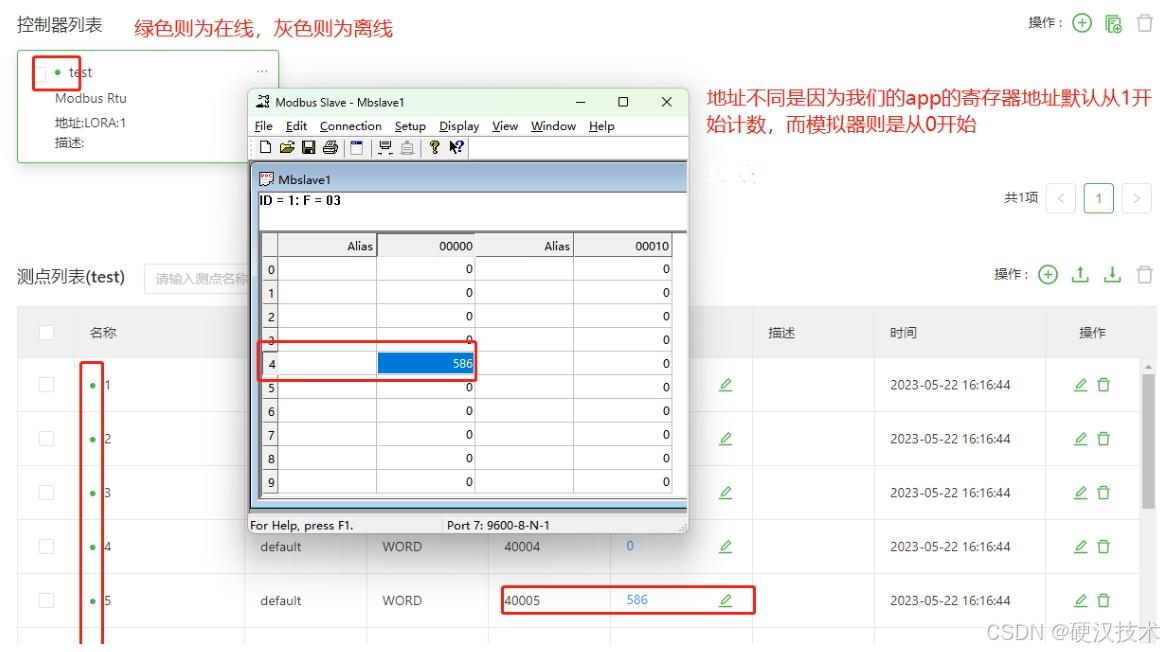Image resolution: width=1164 pixels, height=652 pixels.
Task: Toggle the select-all checkbox in table header
Action: [x=46, y=333]
